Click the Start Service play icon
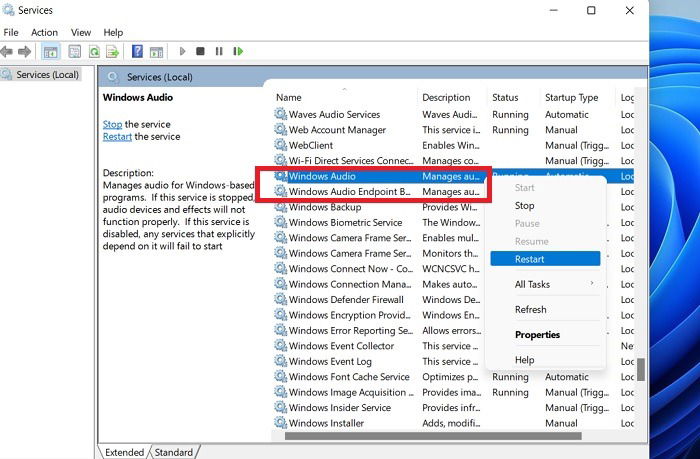 point(182,51)
